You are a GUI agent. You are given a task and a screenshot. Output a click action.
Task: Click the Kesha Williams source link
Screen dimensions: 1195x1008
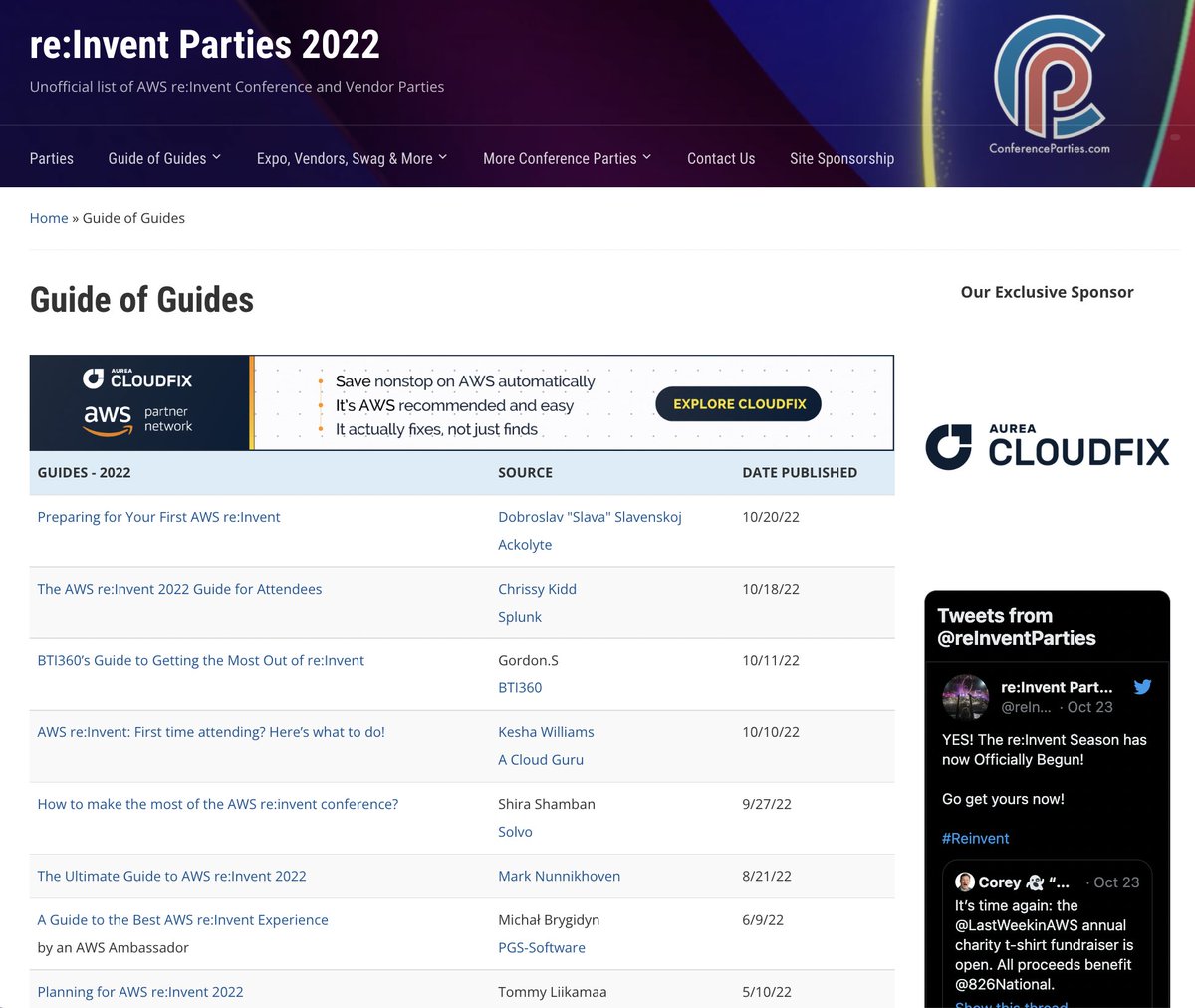point(546,732)
